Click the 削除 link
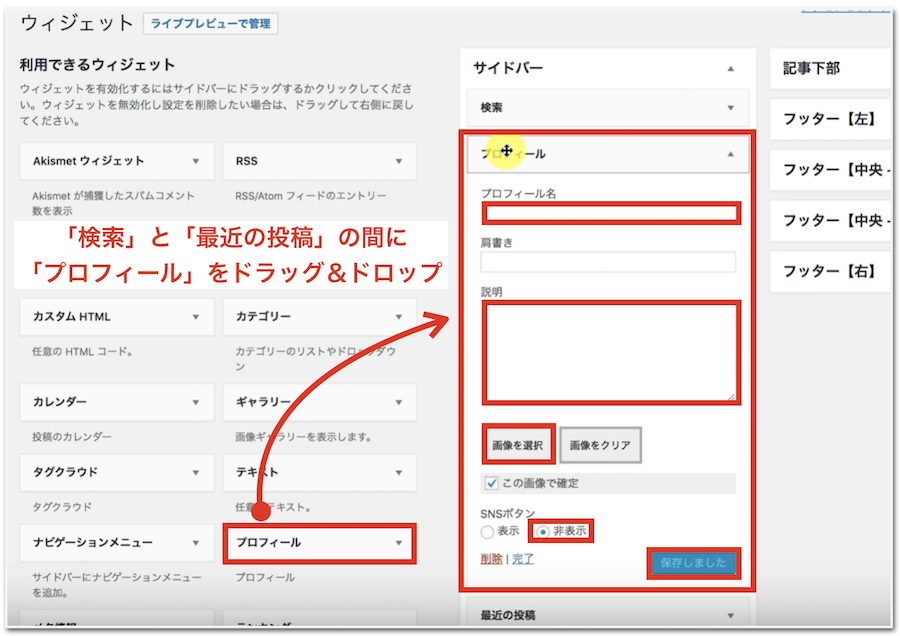Viewport: 900px width, 636px height. click(491, 560)
